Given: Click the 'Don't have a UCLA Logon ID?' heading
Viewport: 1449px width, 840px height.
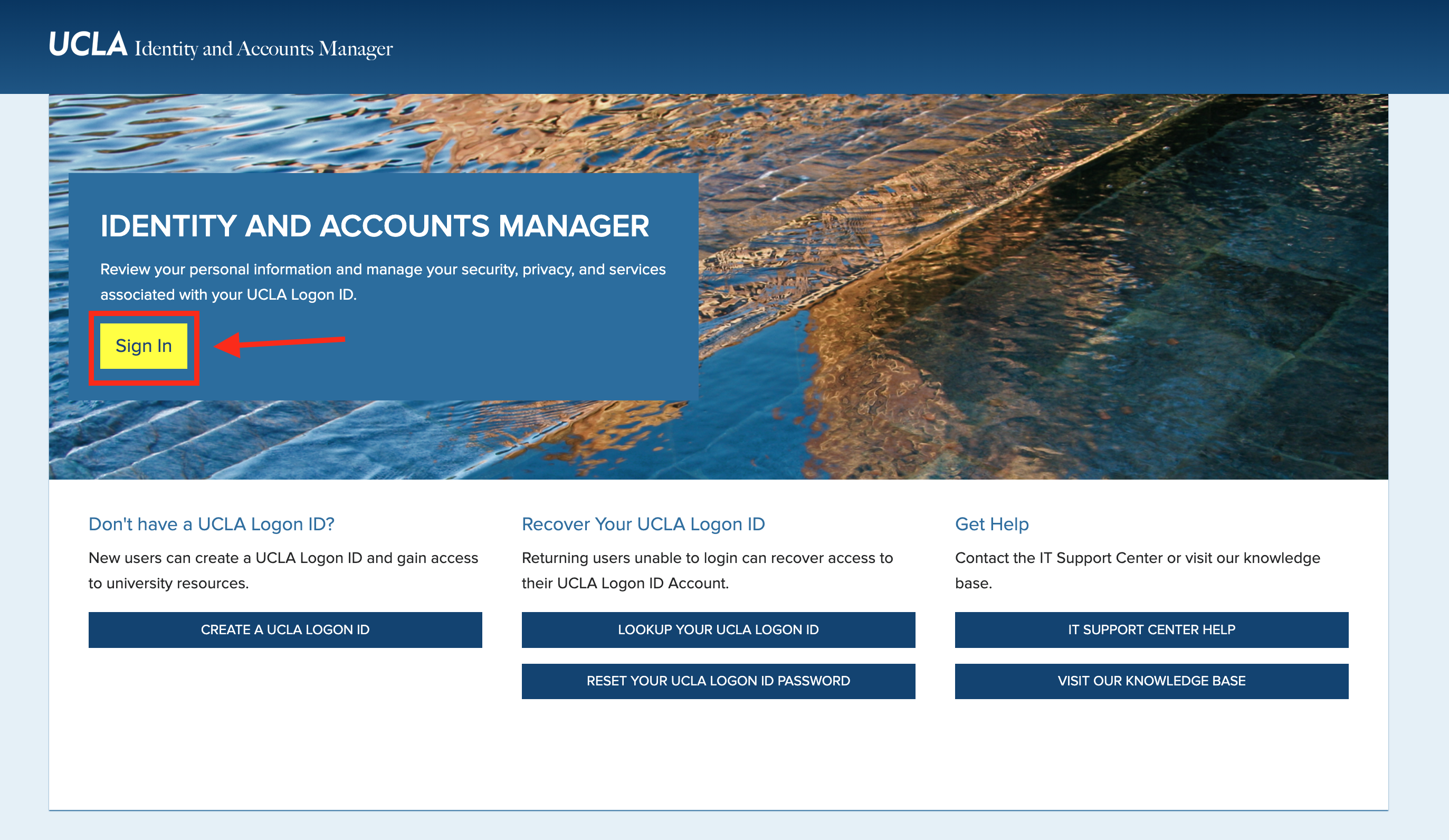Looking at the screenshot, I should pyautogui.click(x=211, y=524).
